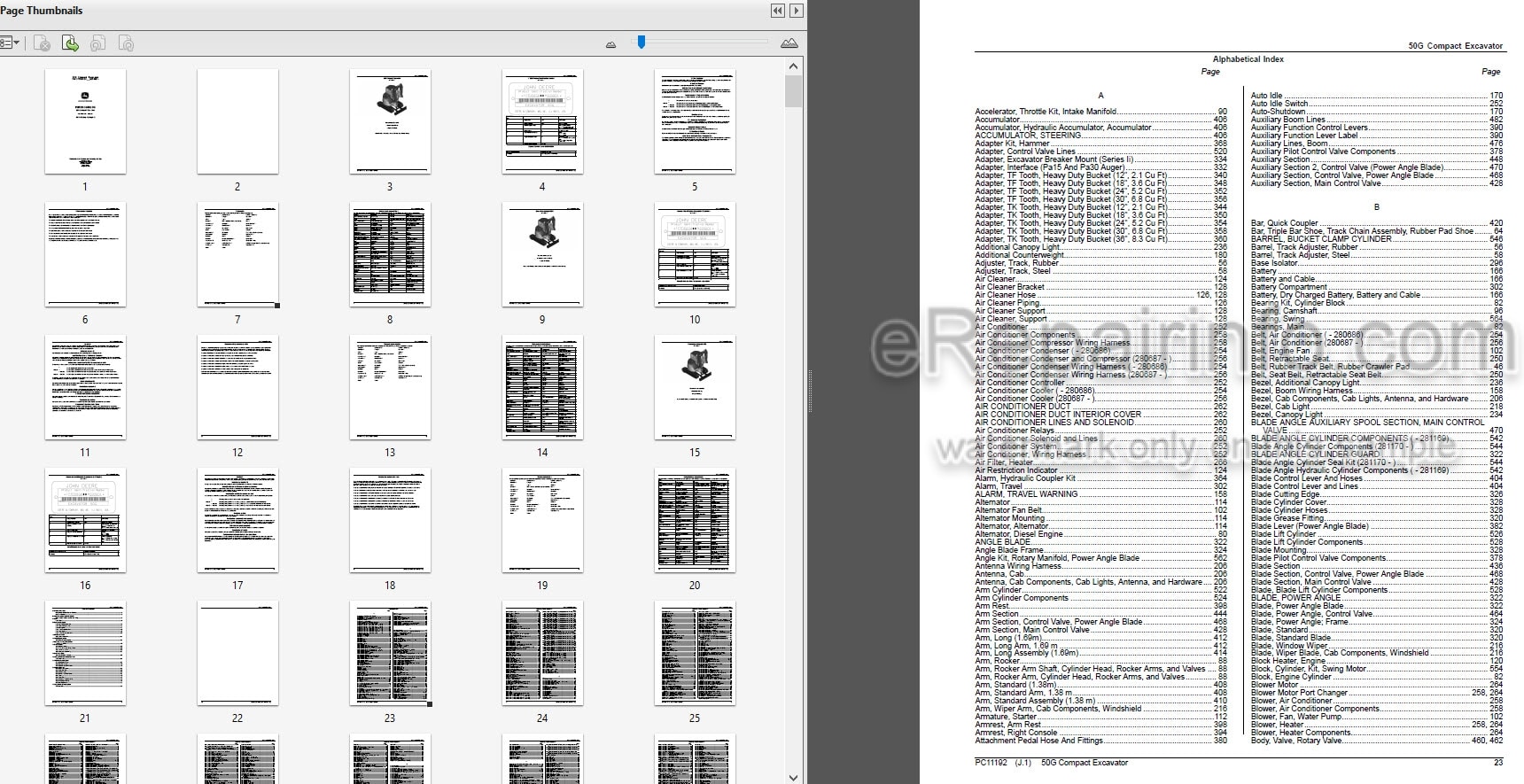This screenshot has height=784, width=1524.
Task: Click the expand panel right-arrow button
Action: click(797, 11)
